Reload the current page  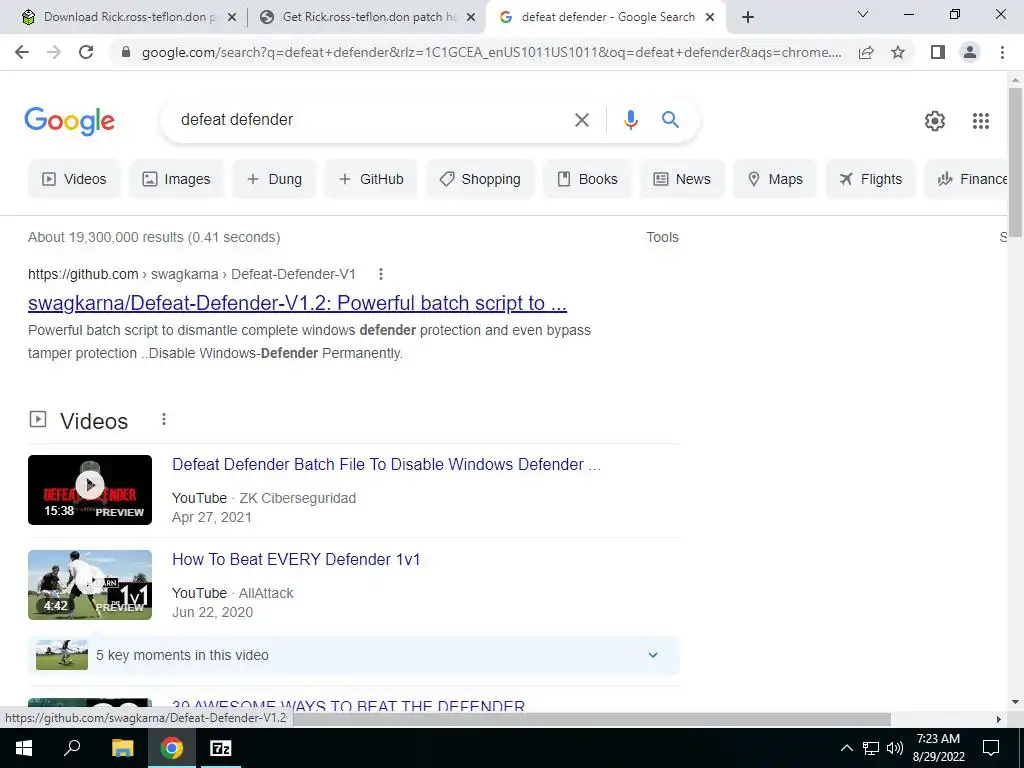tap(86, 52)
